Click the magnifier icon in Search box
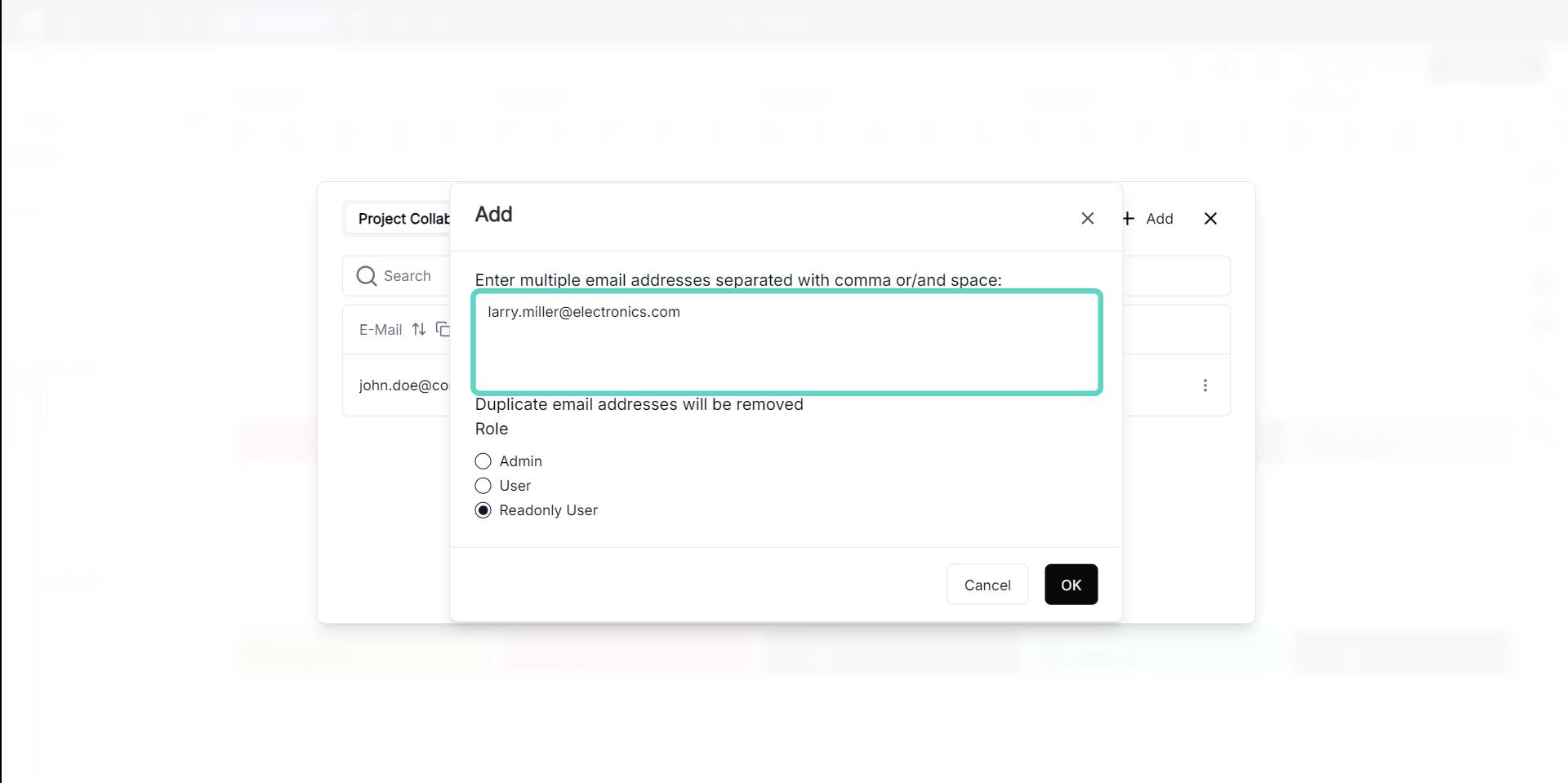The image size is (1568, 783). tap(367, 276)
